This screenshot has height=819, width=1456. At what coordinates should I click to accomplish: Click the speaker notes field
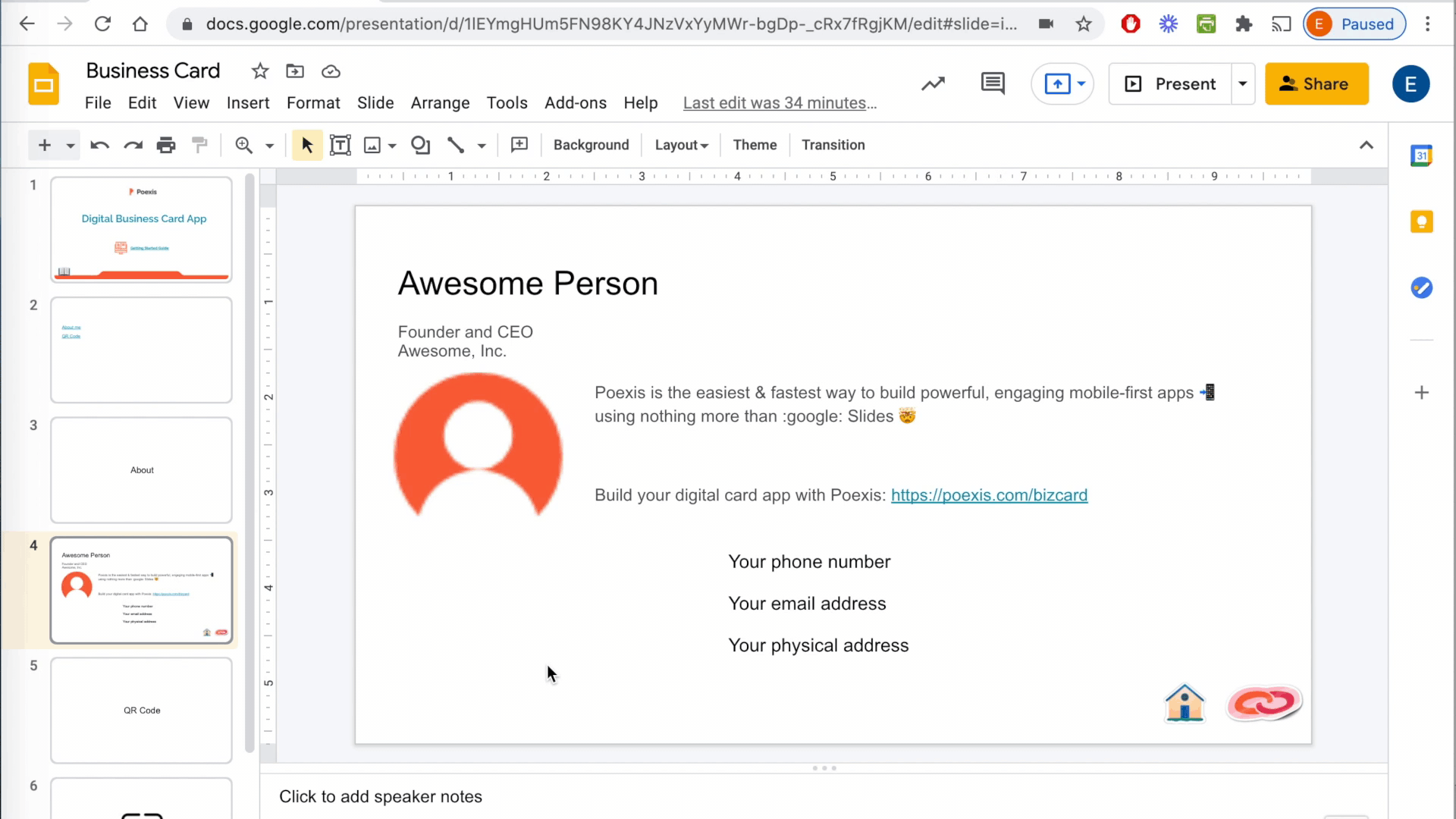[824, 796]
